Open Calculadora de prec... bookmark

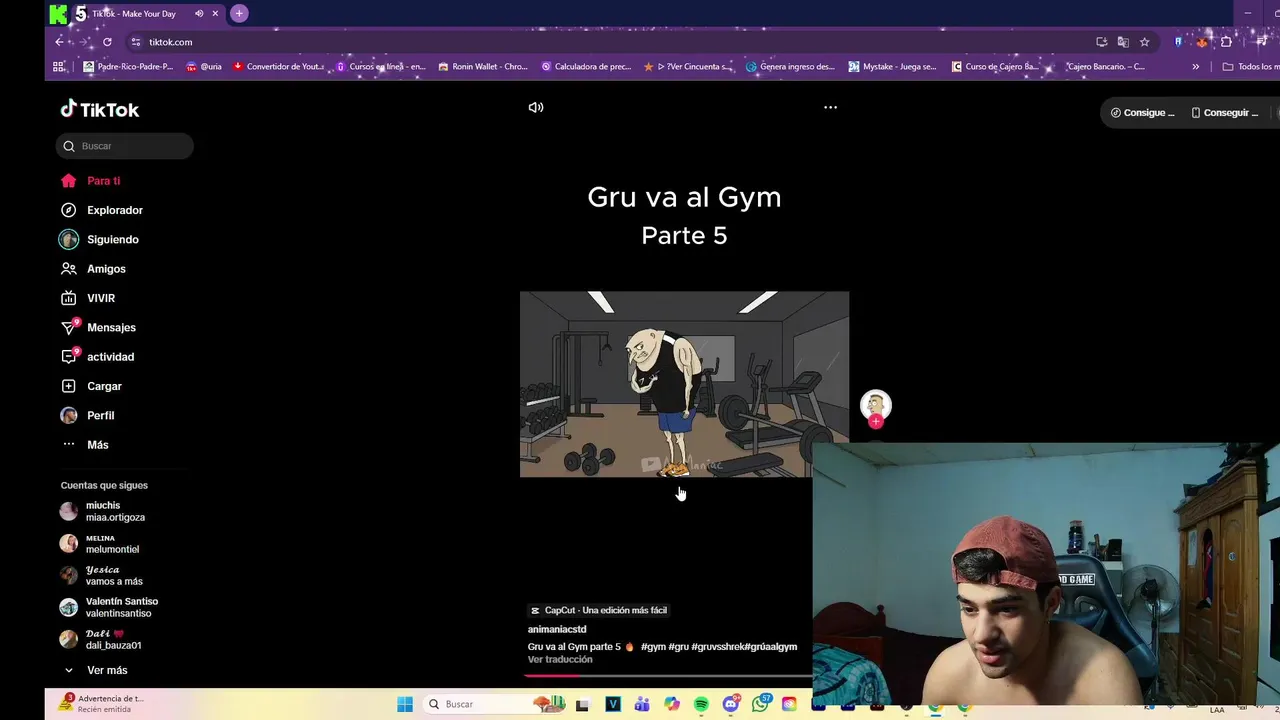click(x=586, y=67)
